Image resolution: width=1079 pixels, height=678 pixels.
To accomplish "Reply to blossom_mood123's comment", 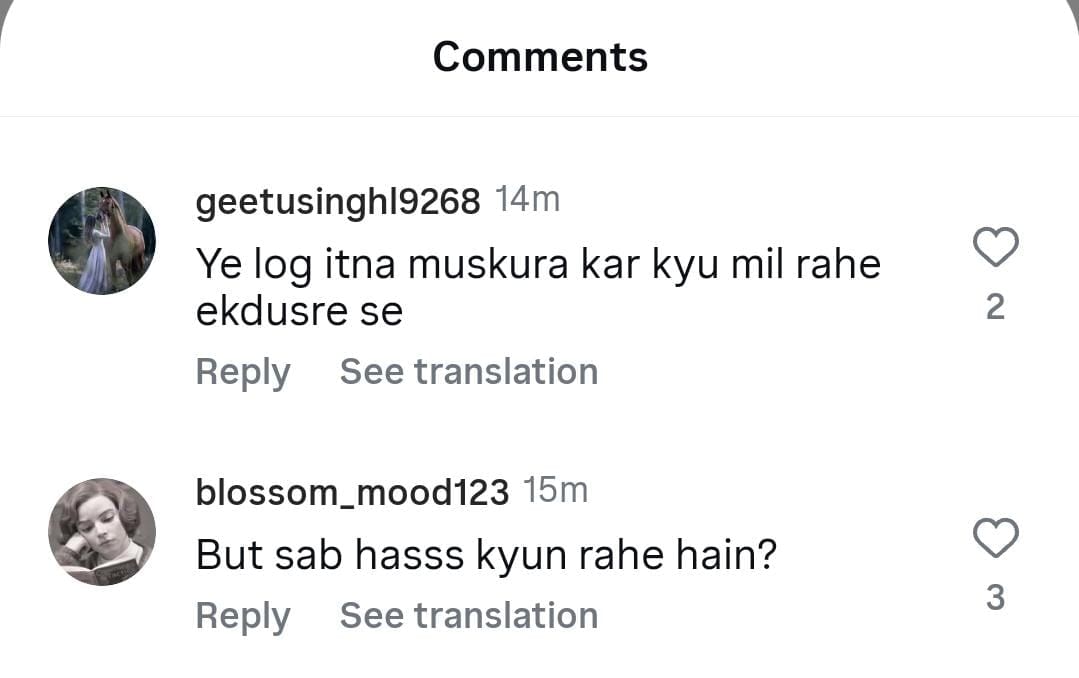I will tap(243, 616).
